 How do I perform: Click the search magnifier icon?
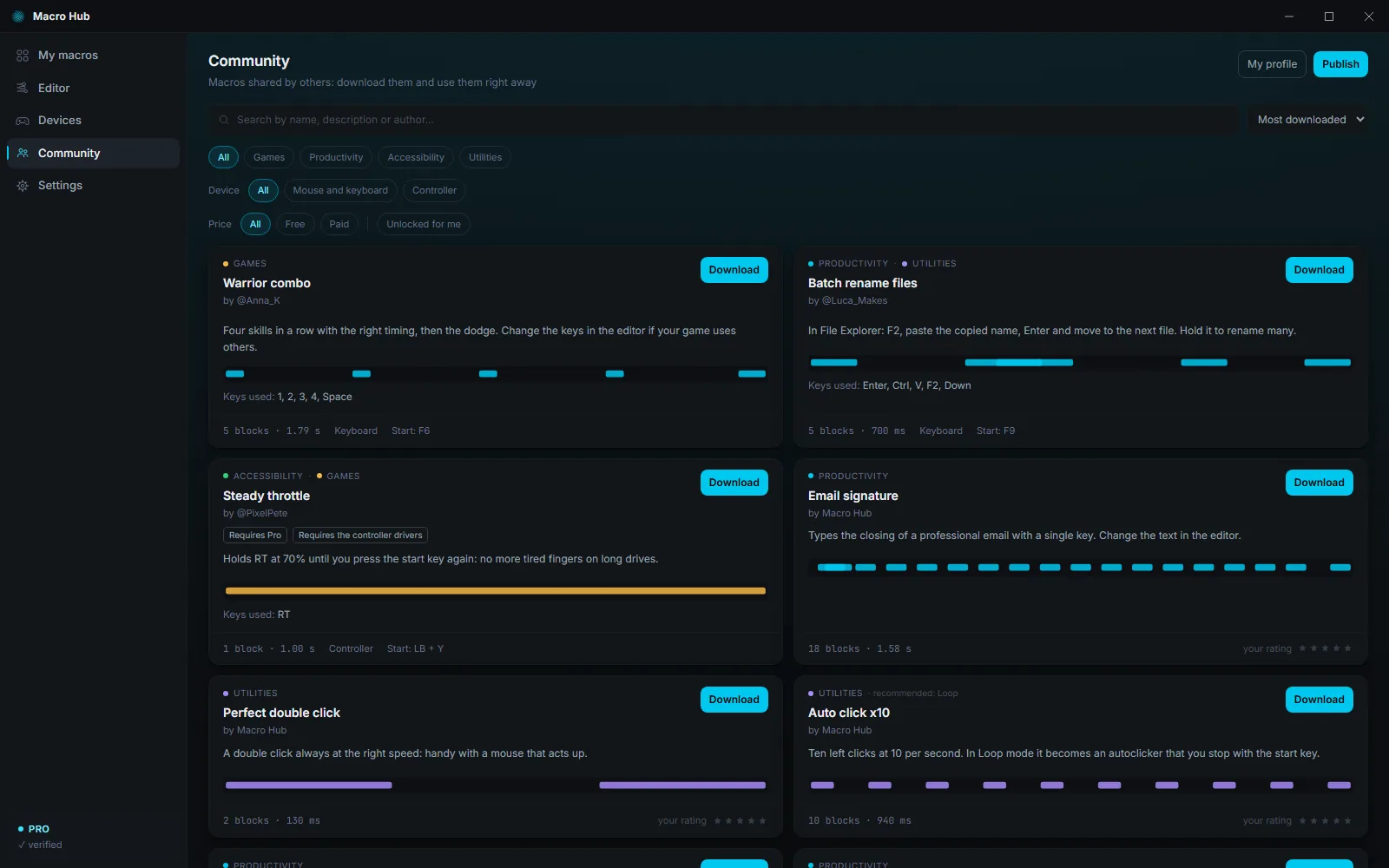(x=224, y=120)
